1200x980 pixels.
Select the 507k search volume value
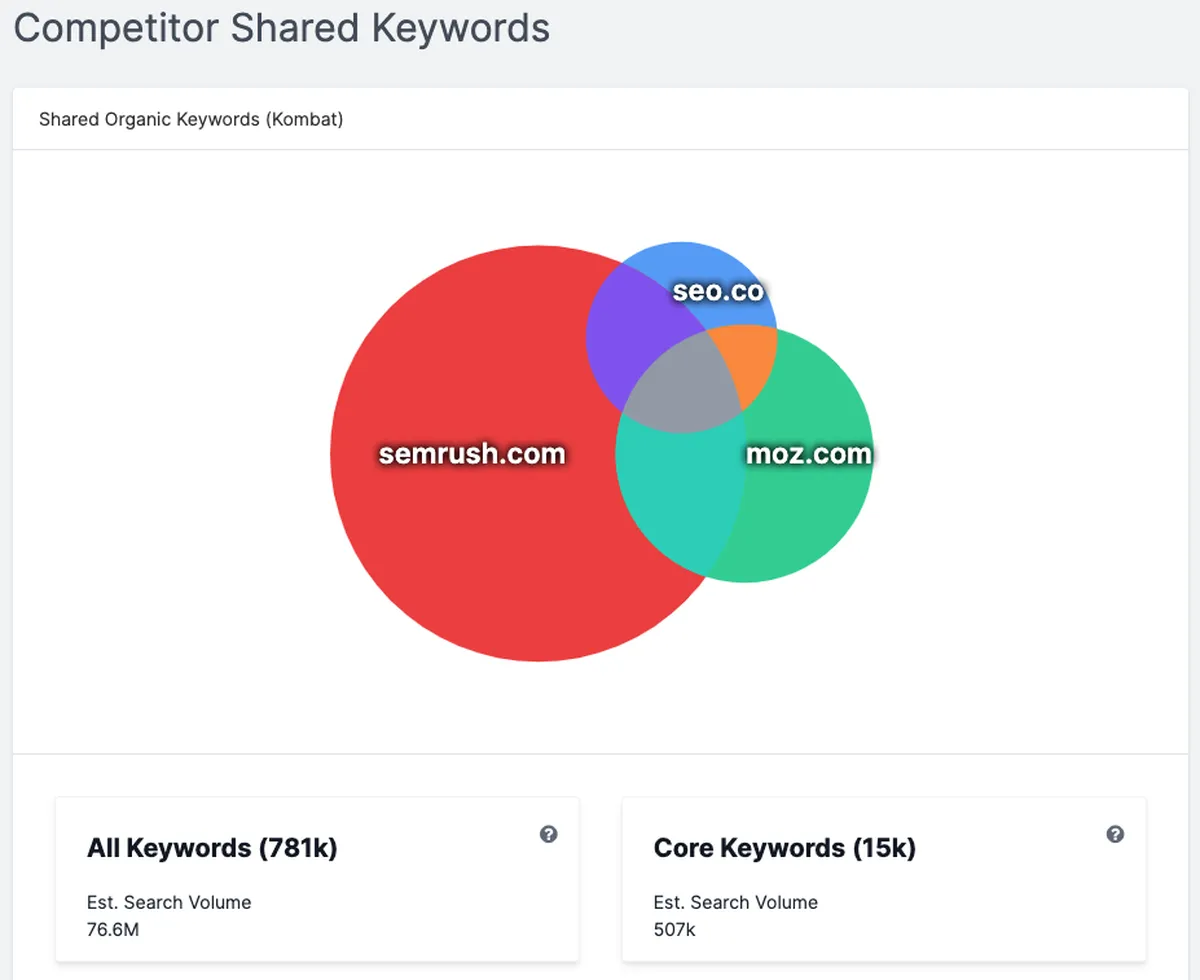pyautogui.click(x=675, y=930)
